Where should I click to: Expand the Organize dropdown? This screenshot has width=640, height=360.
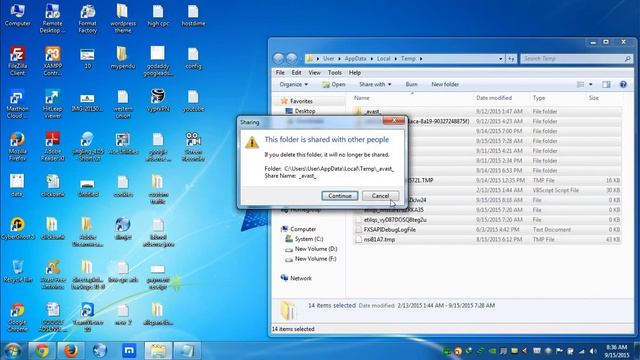click(x=293, y=84)
